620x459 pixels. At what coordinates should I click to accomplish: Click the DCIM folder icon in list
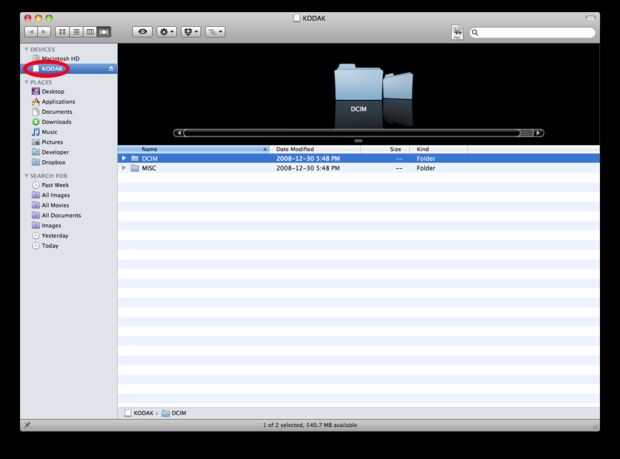click(135, 159)
